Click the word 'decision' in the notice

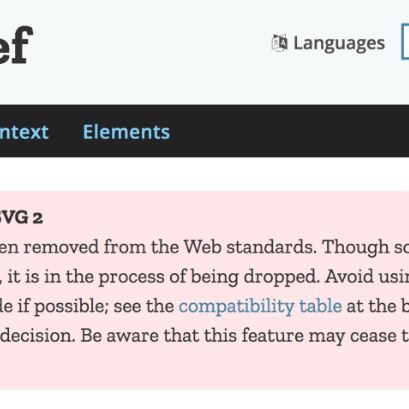[37, 335]
